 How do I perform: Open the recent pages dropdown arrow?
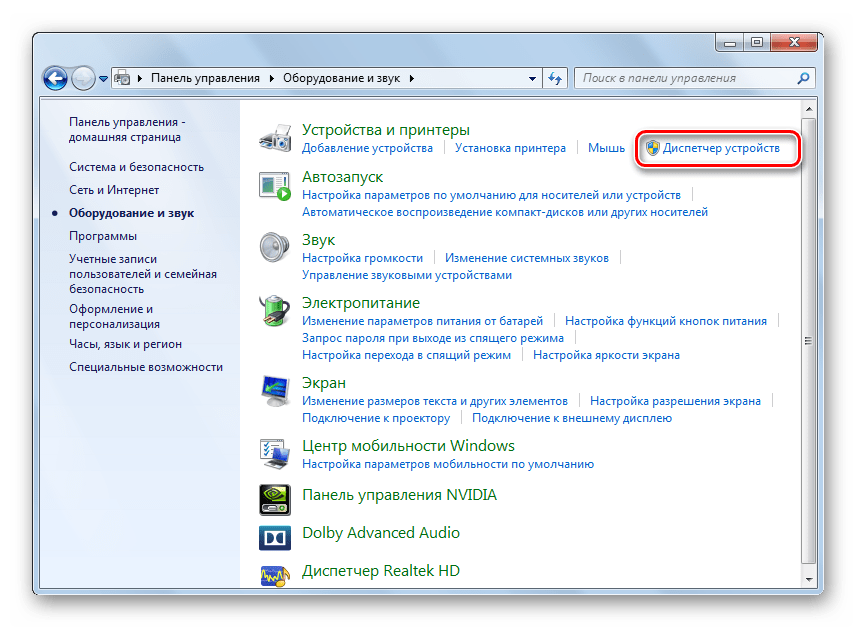tap(103, 78)
